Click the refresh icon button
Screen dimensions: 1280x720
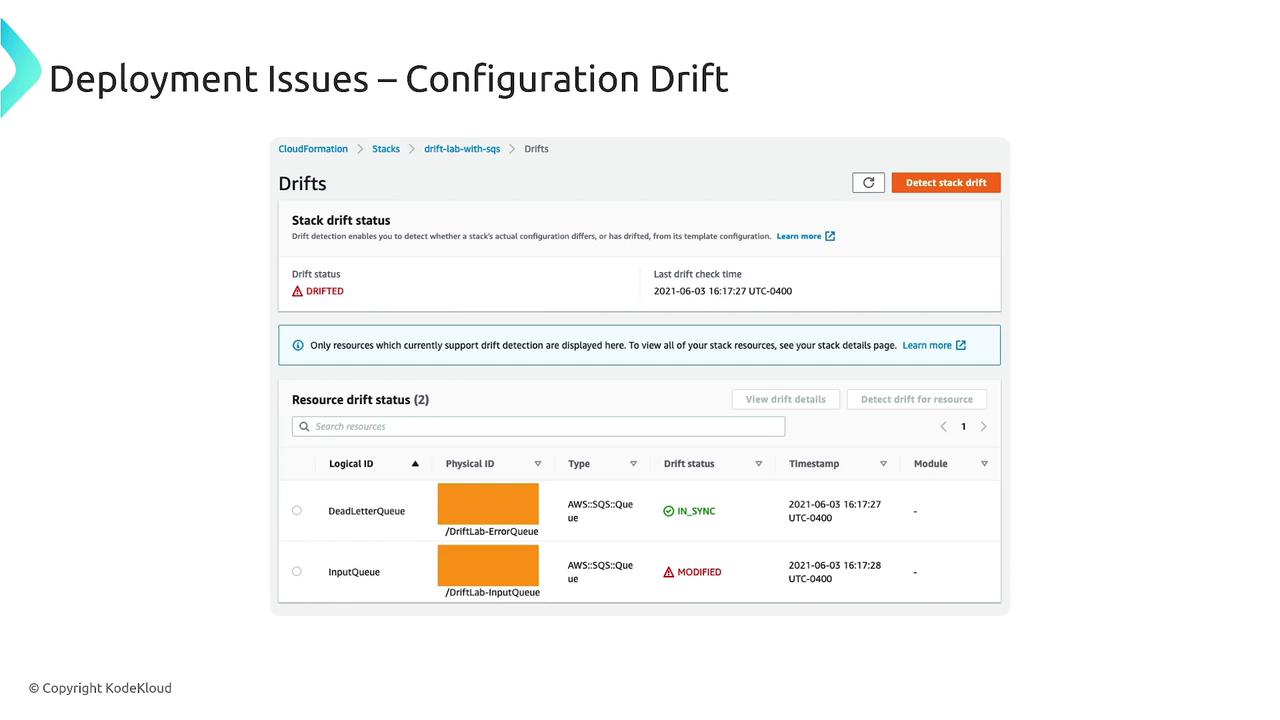click(x=868, y=183)
